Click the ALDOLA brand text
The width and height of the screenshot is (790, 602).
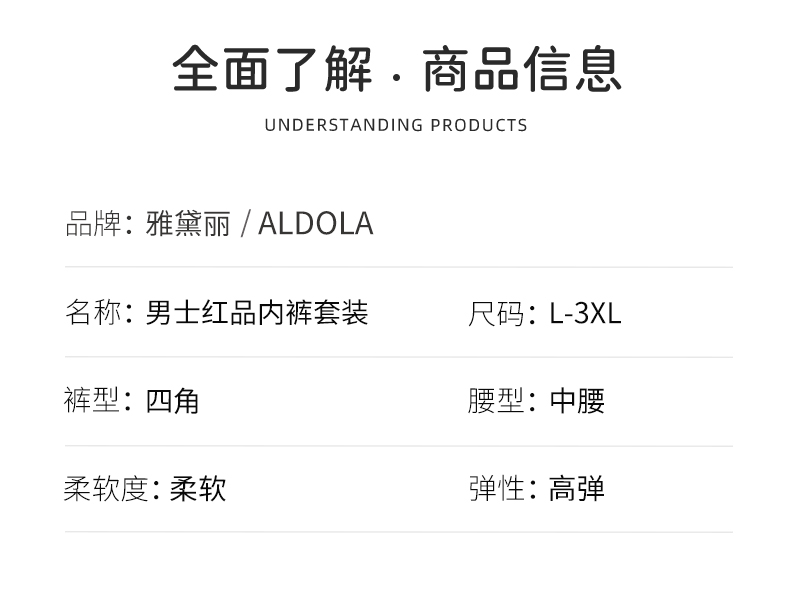(x=315, y=223)
